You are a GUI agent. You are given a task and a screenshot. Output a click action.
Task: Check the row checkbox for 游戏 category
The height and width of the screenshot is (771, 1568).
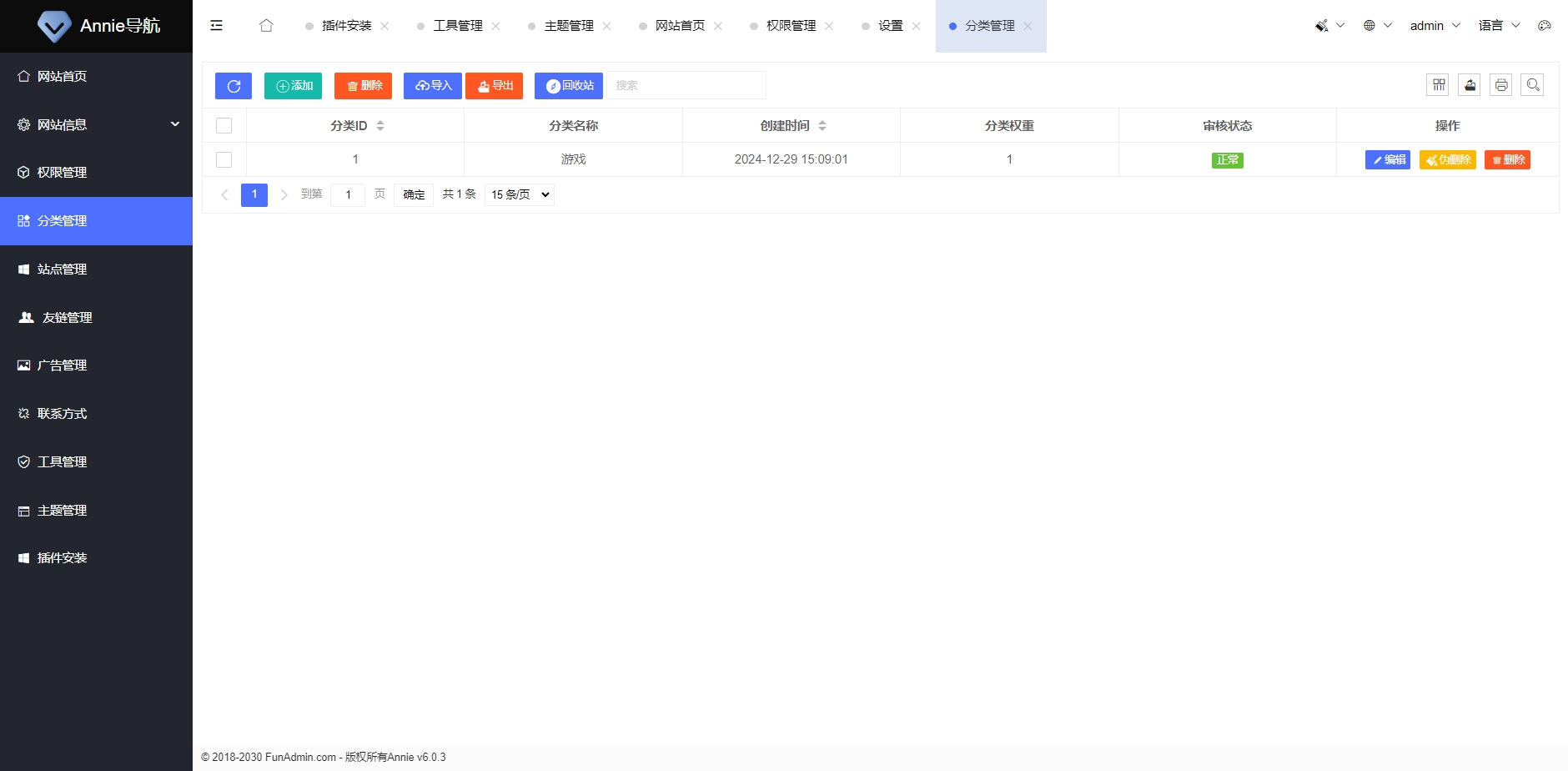coord(224,159)
